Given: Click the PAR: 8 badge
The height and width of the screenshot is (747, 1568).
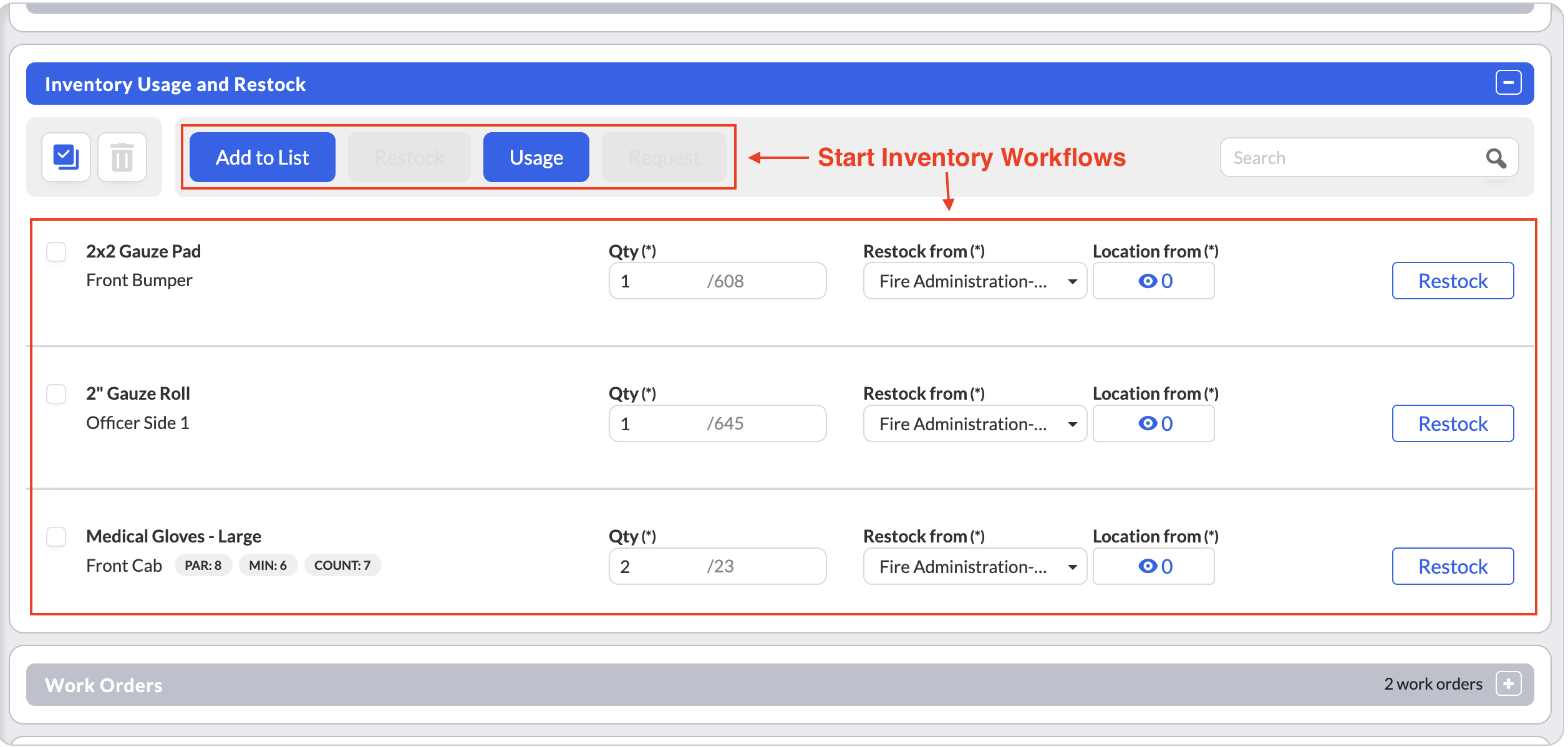Looking at the screenshot, I should tap(203, 566).
